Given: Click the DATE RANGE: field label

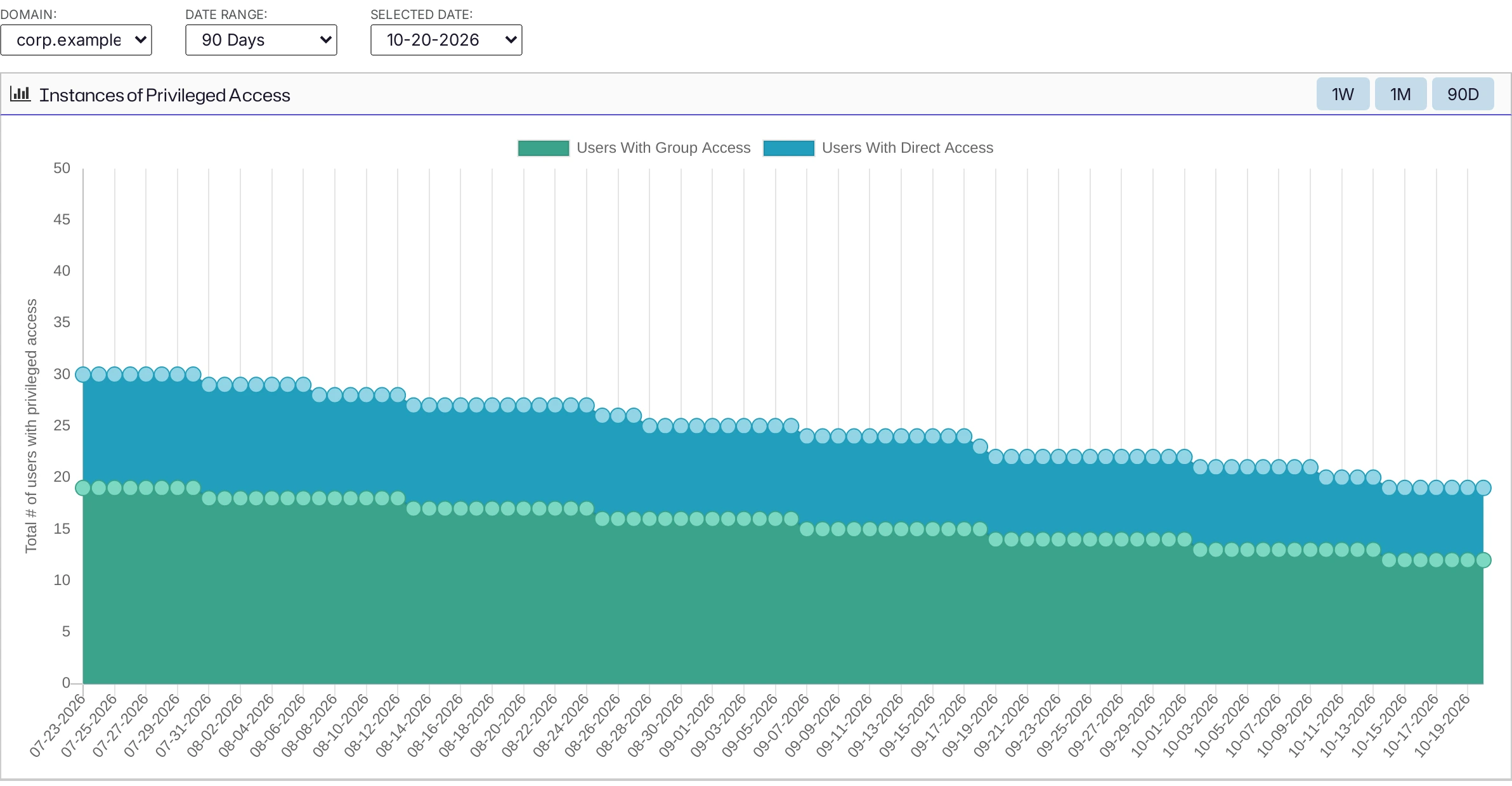Looking at the screenshot, I should coord(226,14).
